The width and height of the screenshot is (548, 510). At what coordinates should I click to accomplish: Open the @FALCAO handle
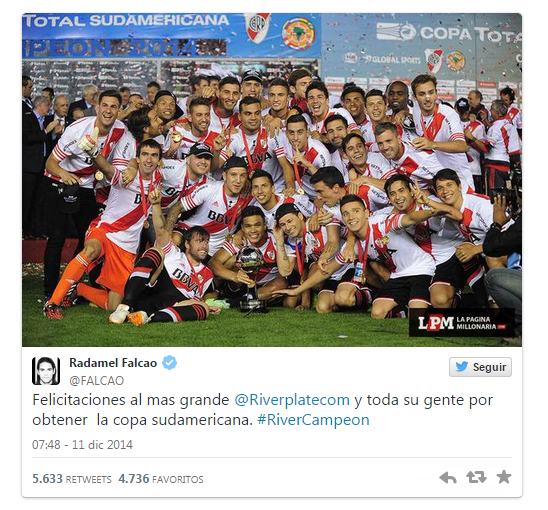(x=96, y=381)
